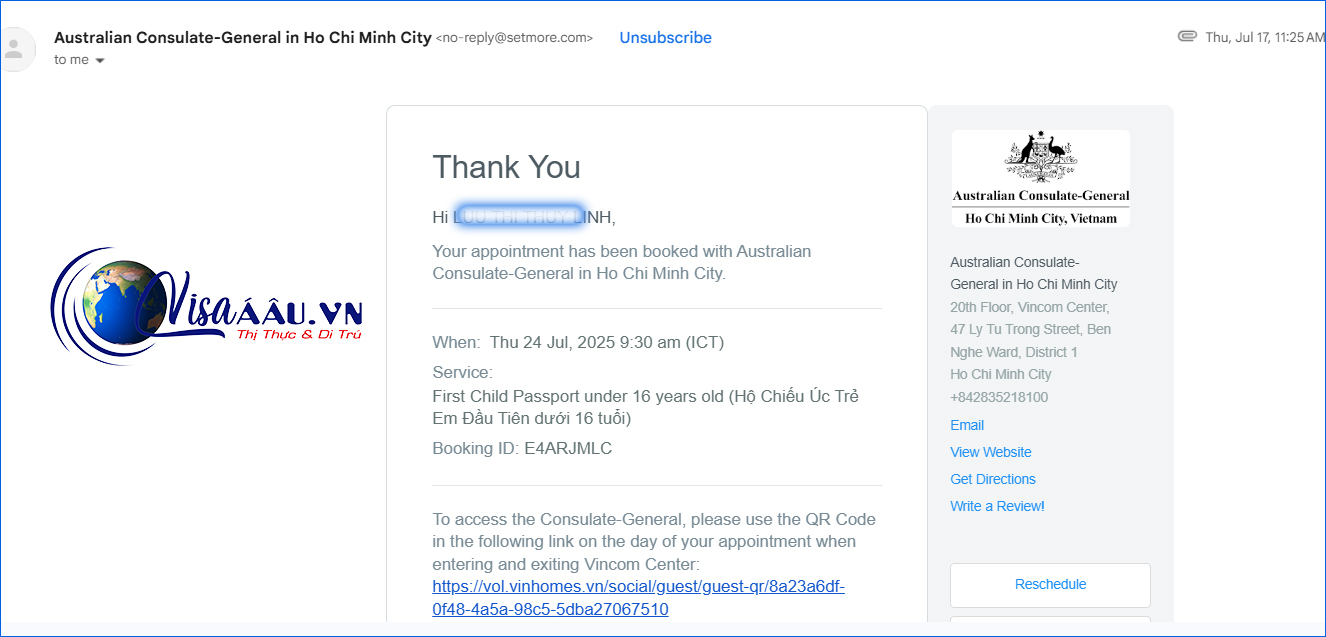Click the no-reply@setmore.com sender address
The image size is (1326, 637).
tap(514, 38)
